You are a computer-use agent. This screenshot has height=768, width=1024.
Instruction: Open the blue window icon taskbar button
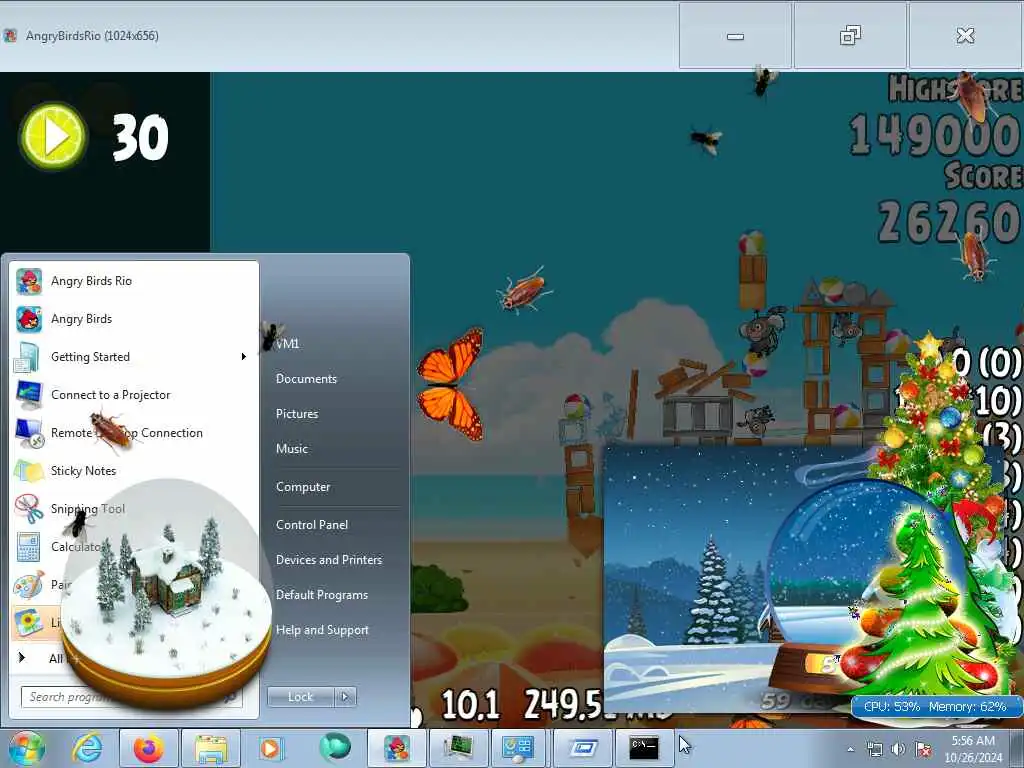pyautogui.click(x=583, y=748)
